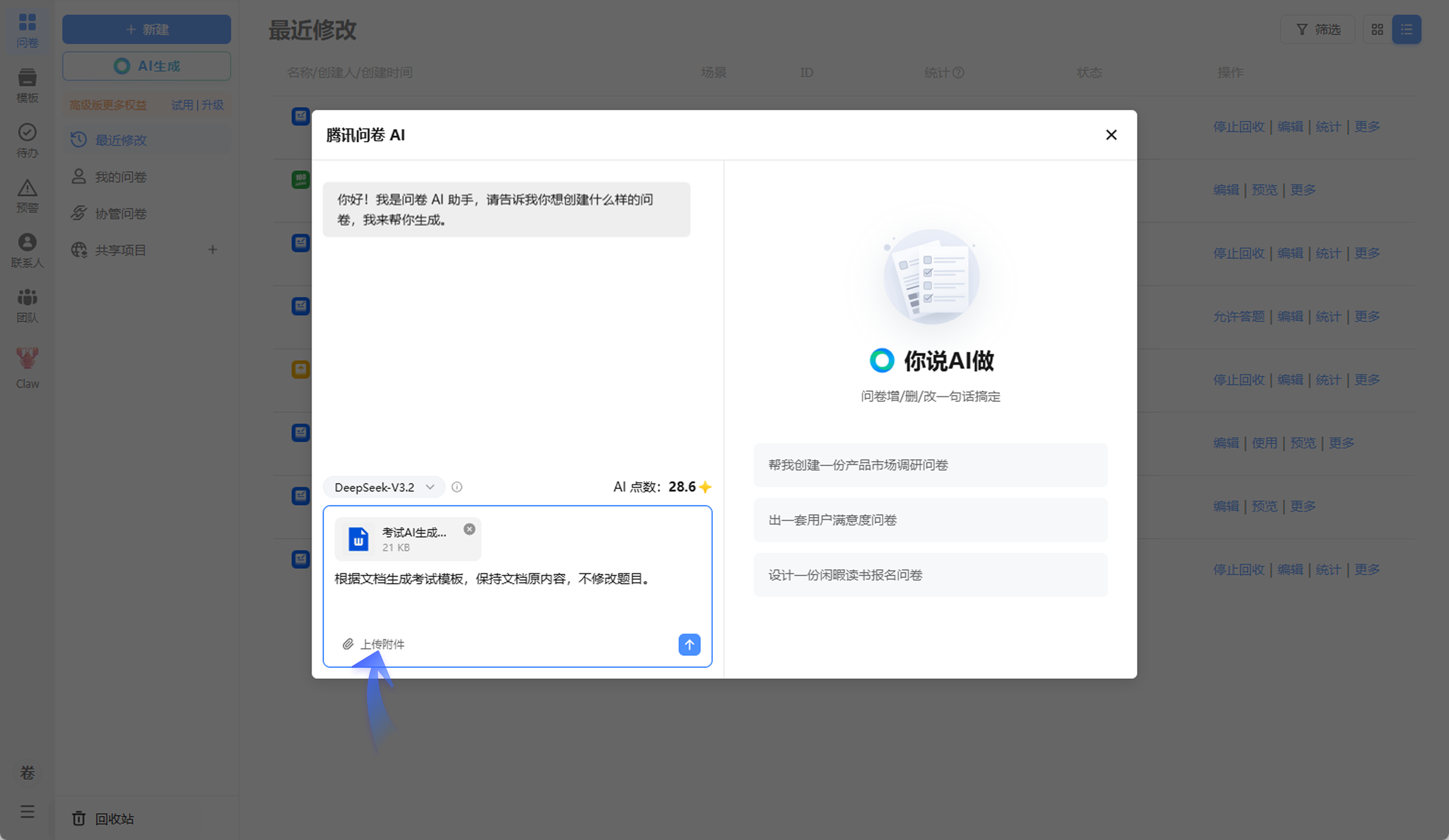Select 我的问卷 in the sidebar
Screen dimensions: 1449x840
(147, 177)
